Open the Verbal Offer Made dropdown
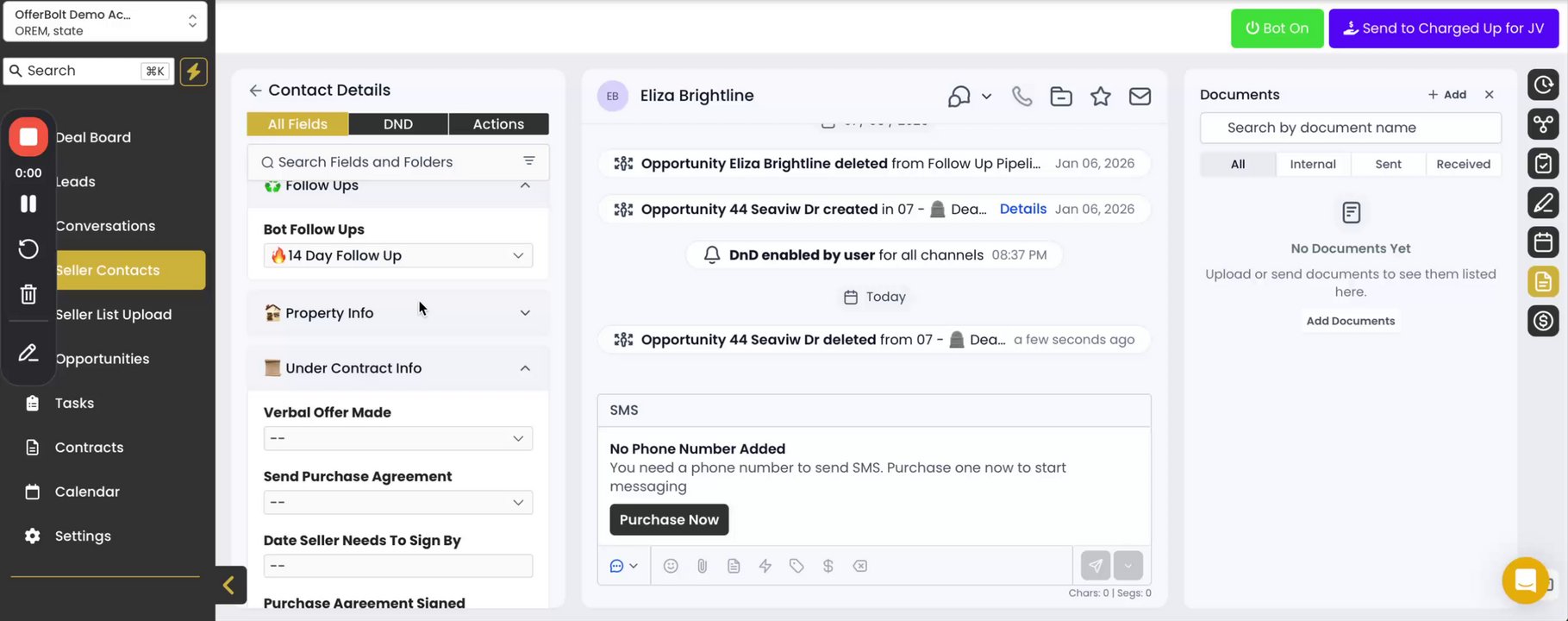1568x621 pixels. point(397,438)
